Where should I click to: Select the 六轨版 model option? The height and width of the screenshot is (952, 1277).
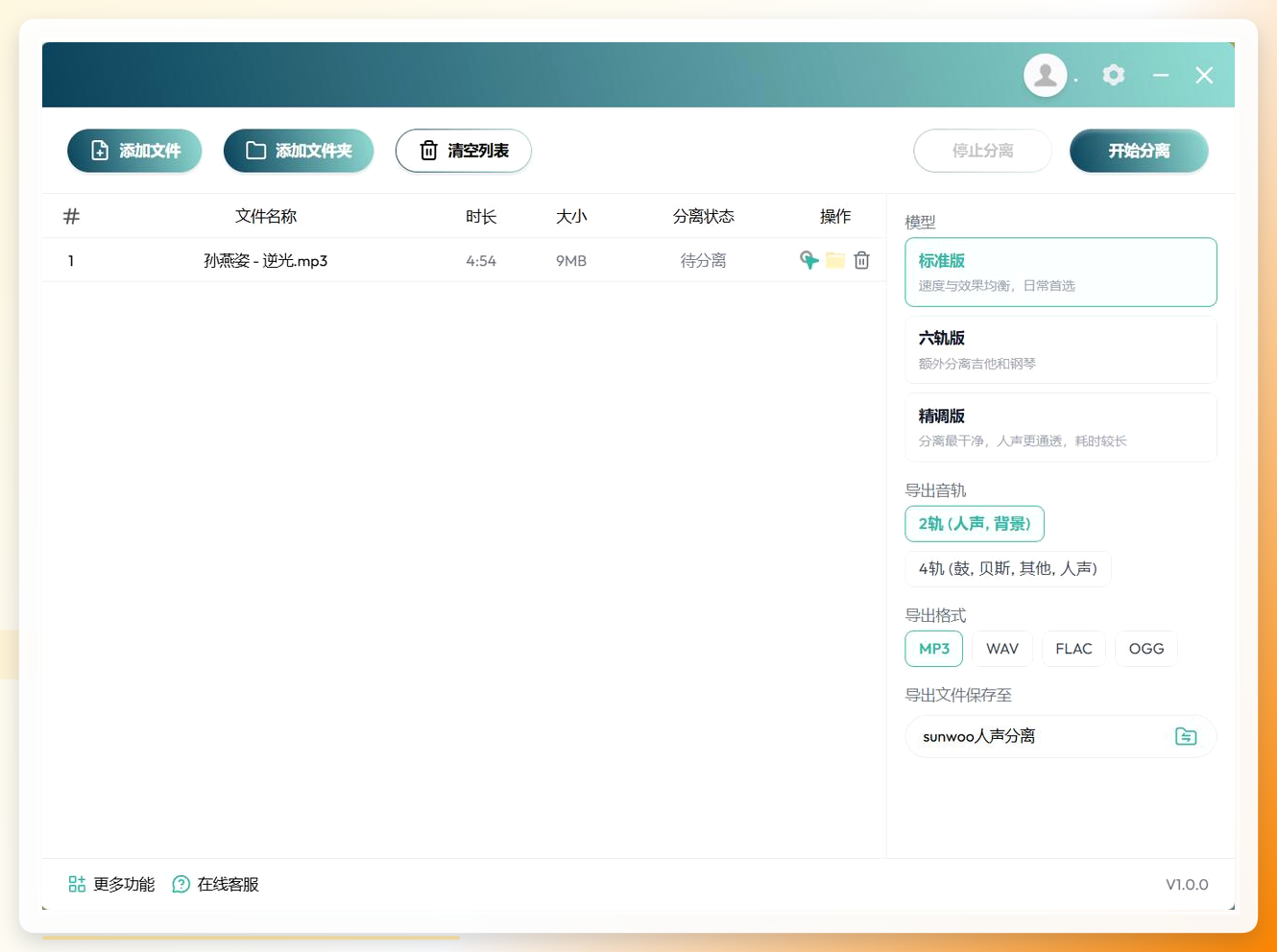[x=1061, y=350]
